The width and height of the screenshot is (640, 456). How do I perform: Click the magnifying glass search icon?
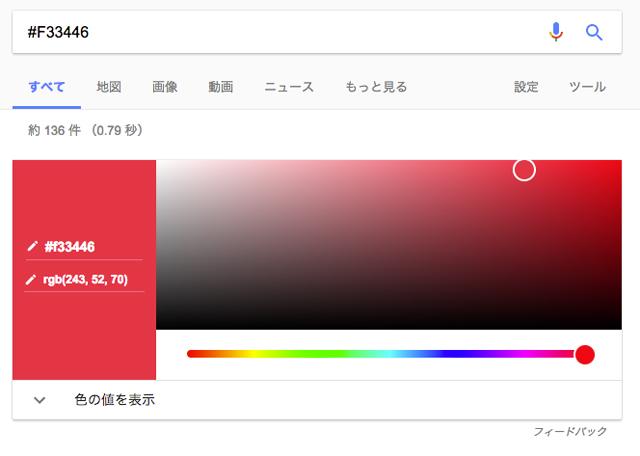point(594,32)
